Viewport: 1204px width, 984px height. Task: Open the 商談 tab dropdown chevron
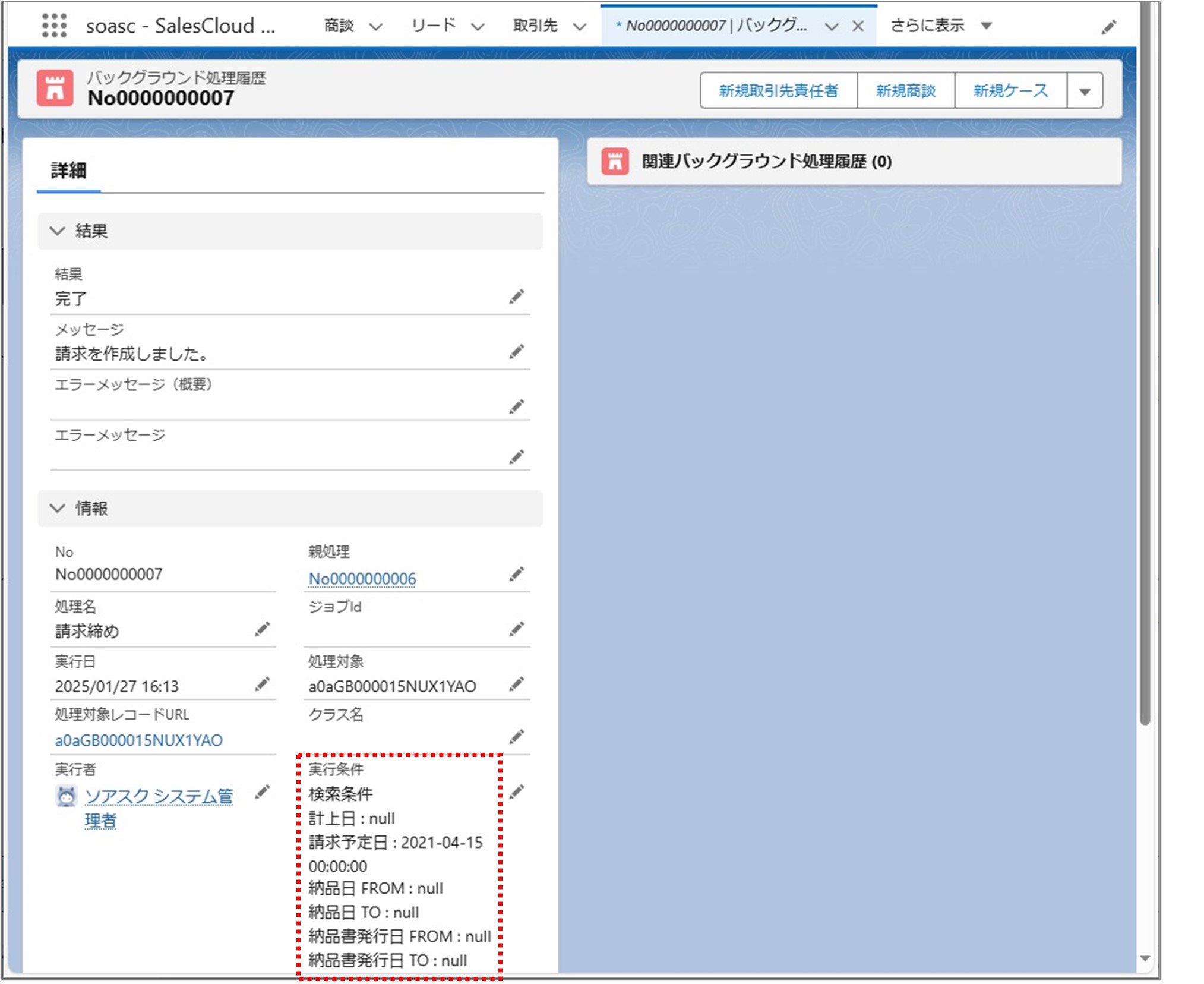(375, 27)
